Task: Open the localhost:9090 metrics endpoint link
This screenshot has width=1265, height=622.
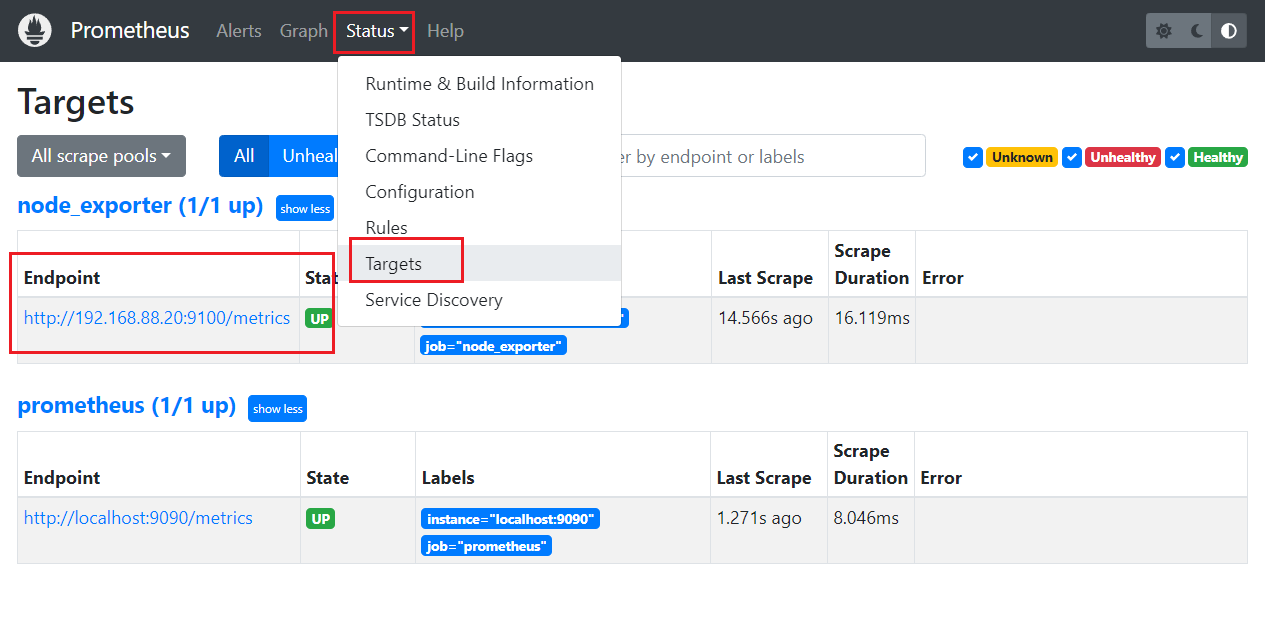Action: 138,518
